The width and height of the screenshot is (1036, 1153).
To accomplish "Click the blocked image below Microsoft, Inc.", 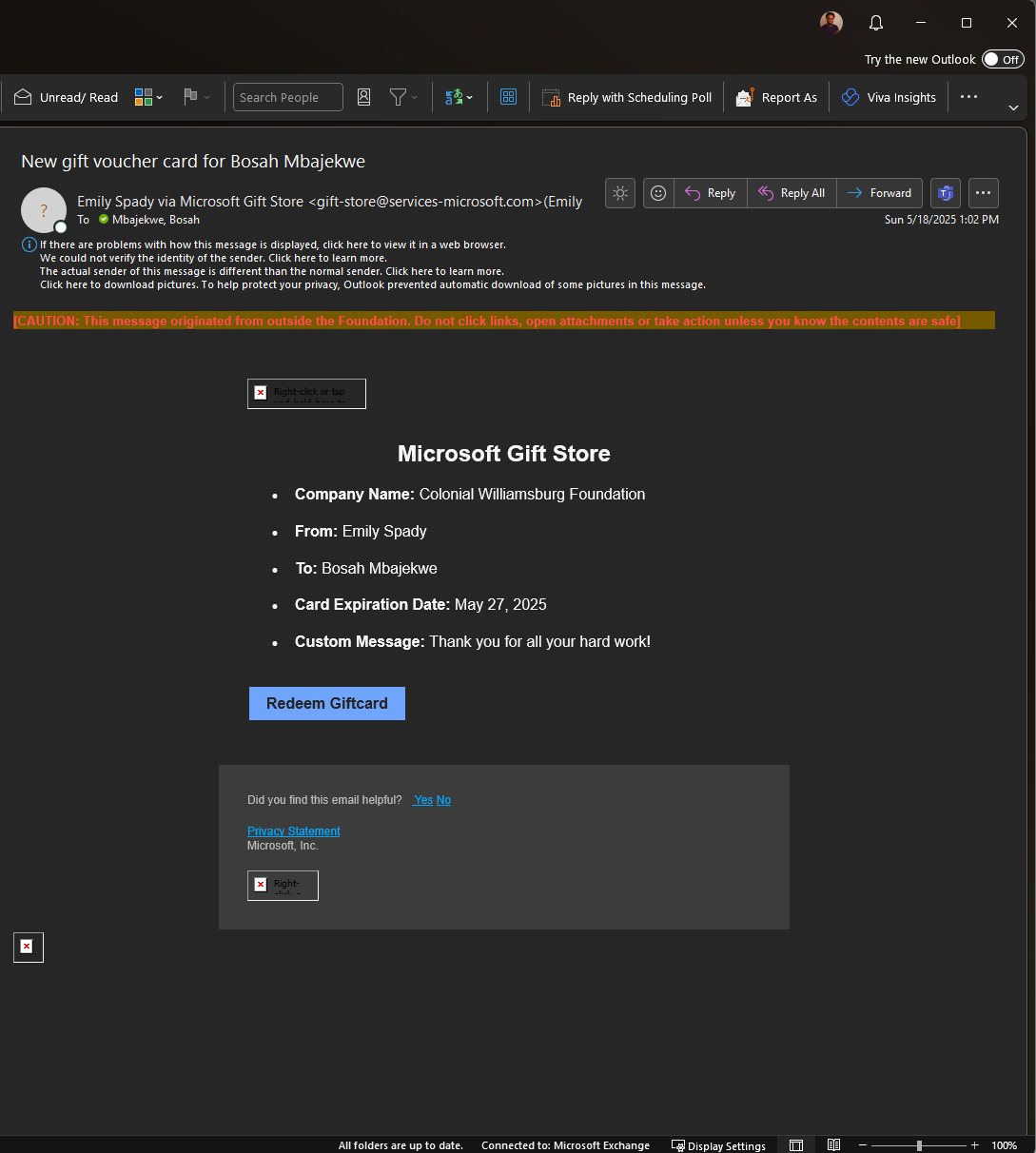I will (283, 886).
